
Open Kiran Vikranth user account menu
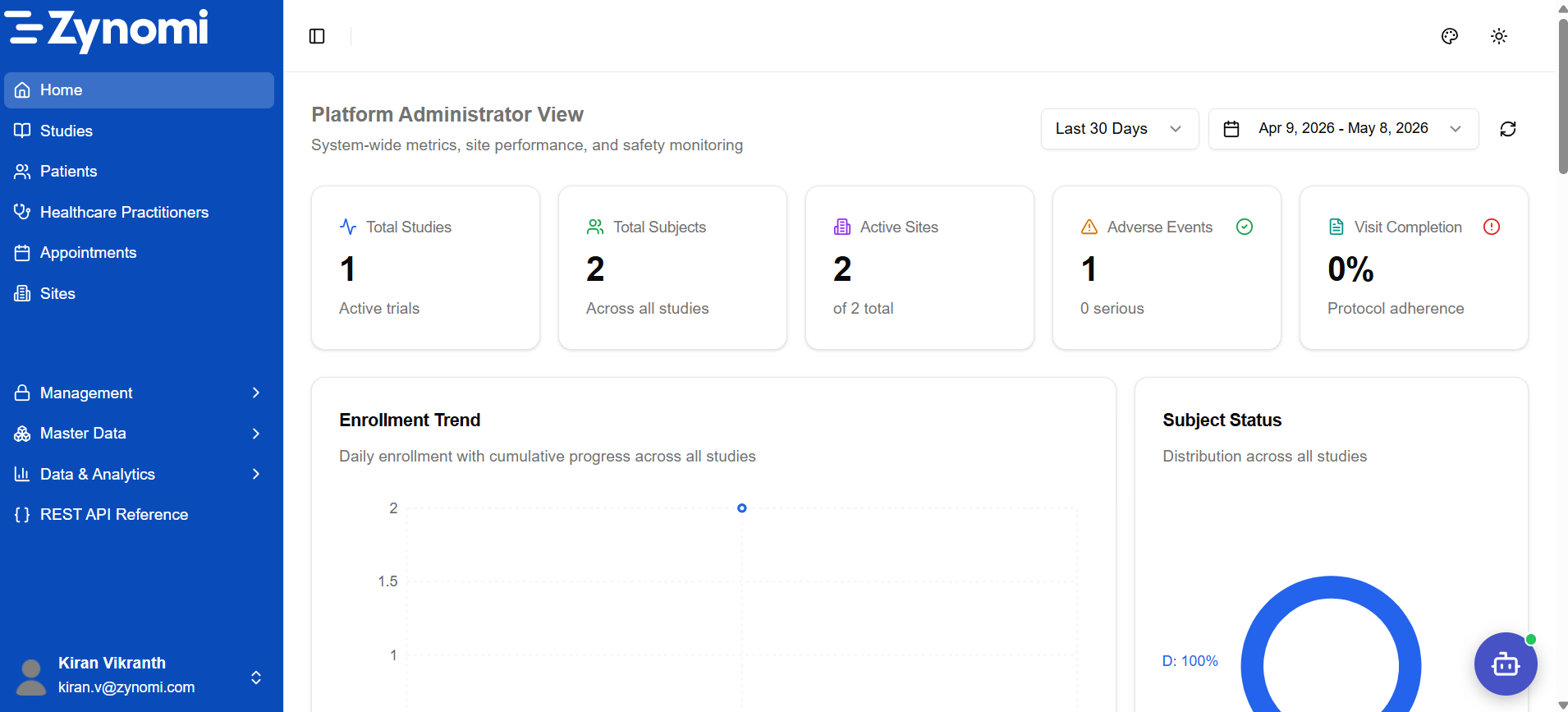pos(139,676)
